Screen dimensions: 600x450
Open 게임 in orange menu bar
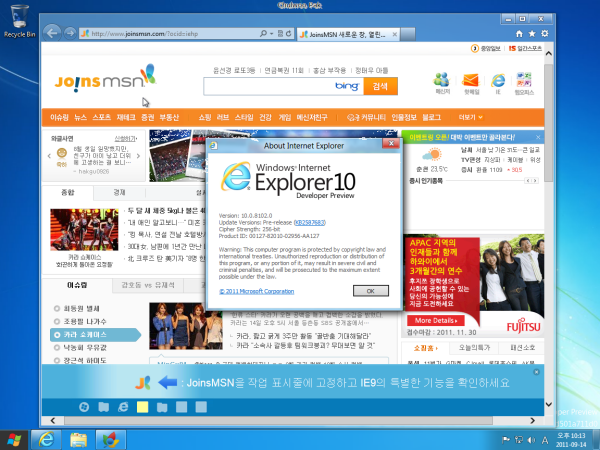pos(285,117)
